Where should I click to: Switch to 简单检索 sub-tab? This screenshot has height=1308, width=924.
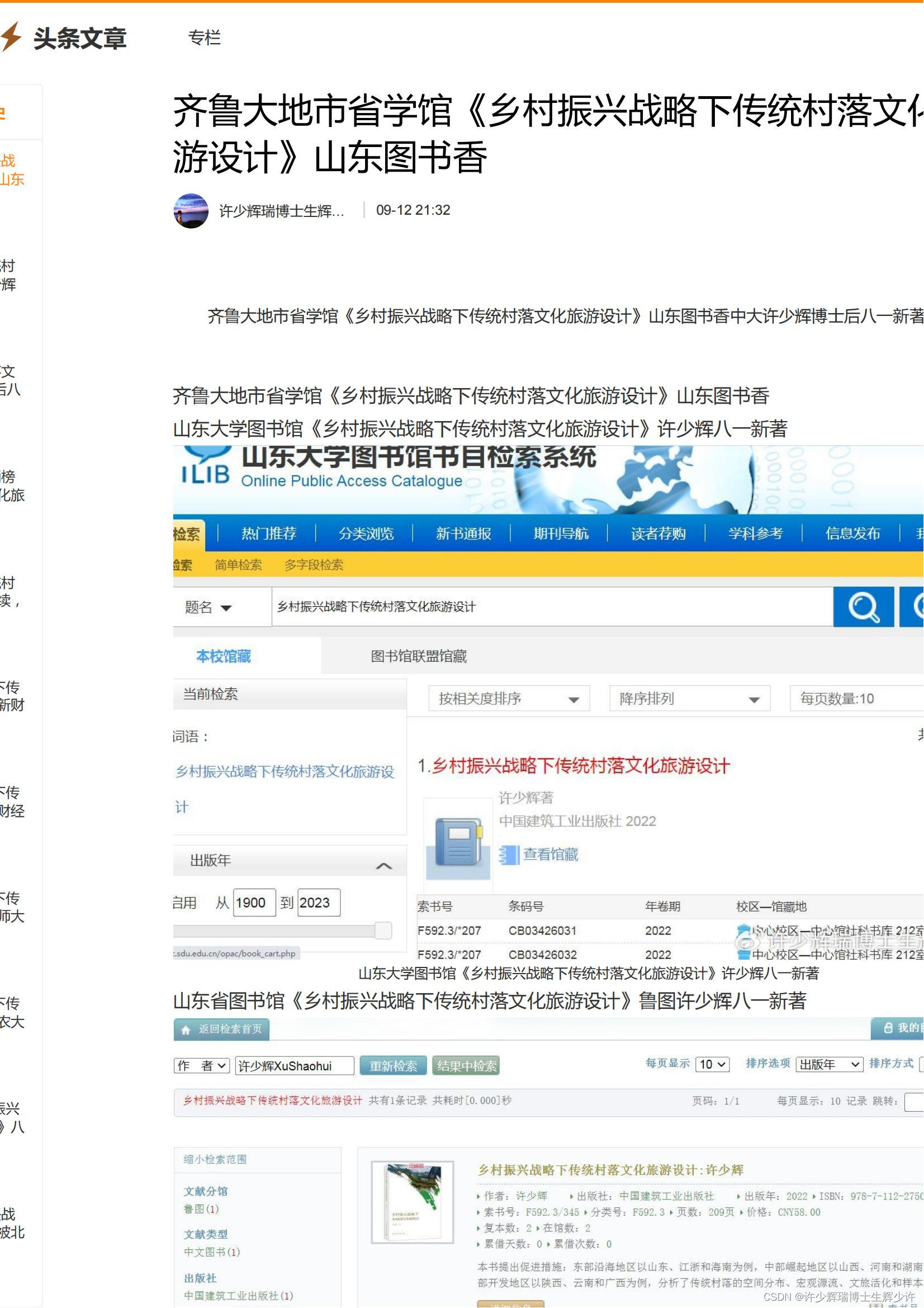point(238,565)
